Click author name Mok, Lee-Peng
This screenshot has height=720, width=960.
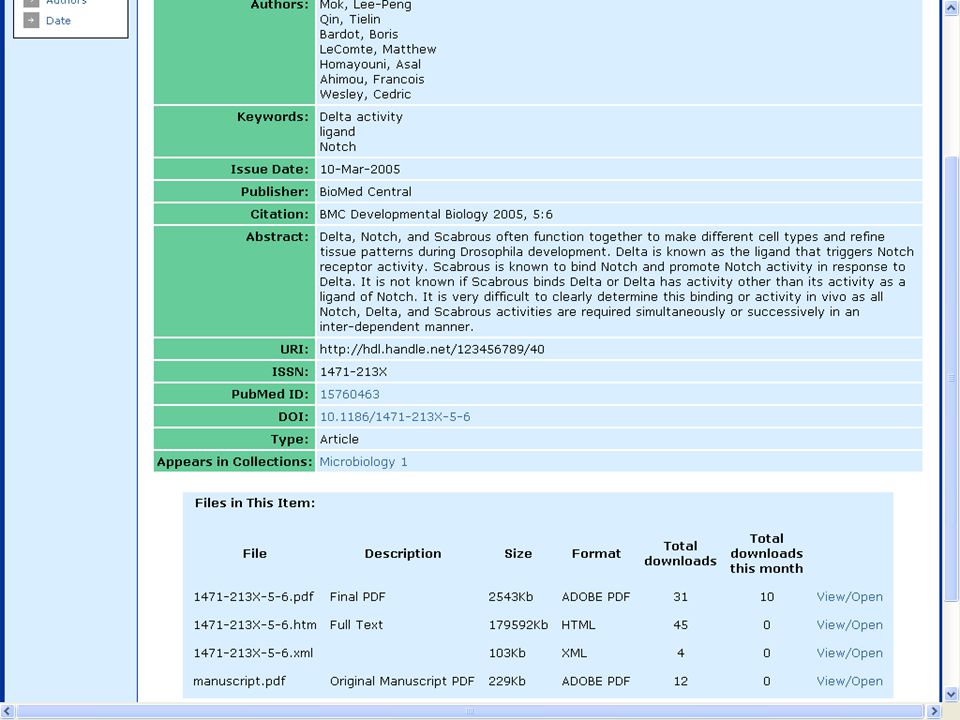[366, 6]
